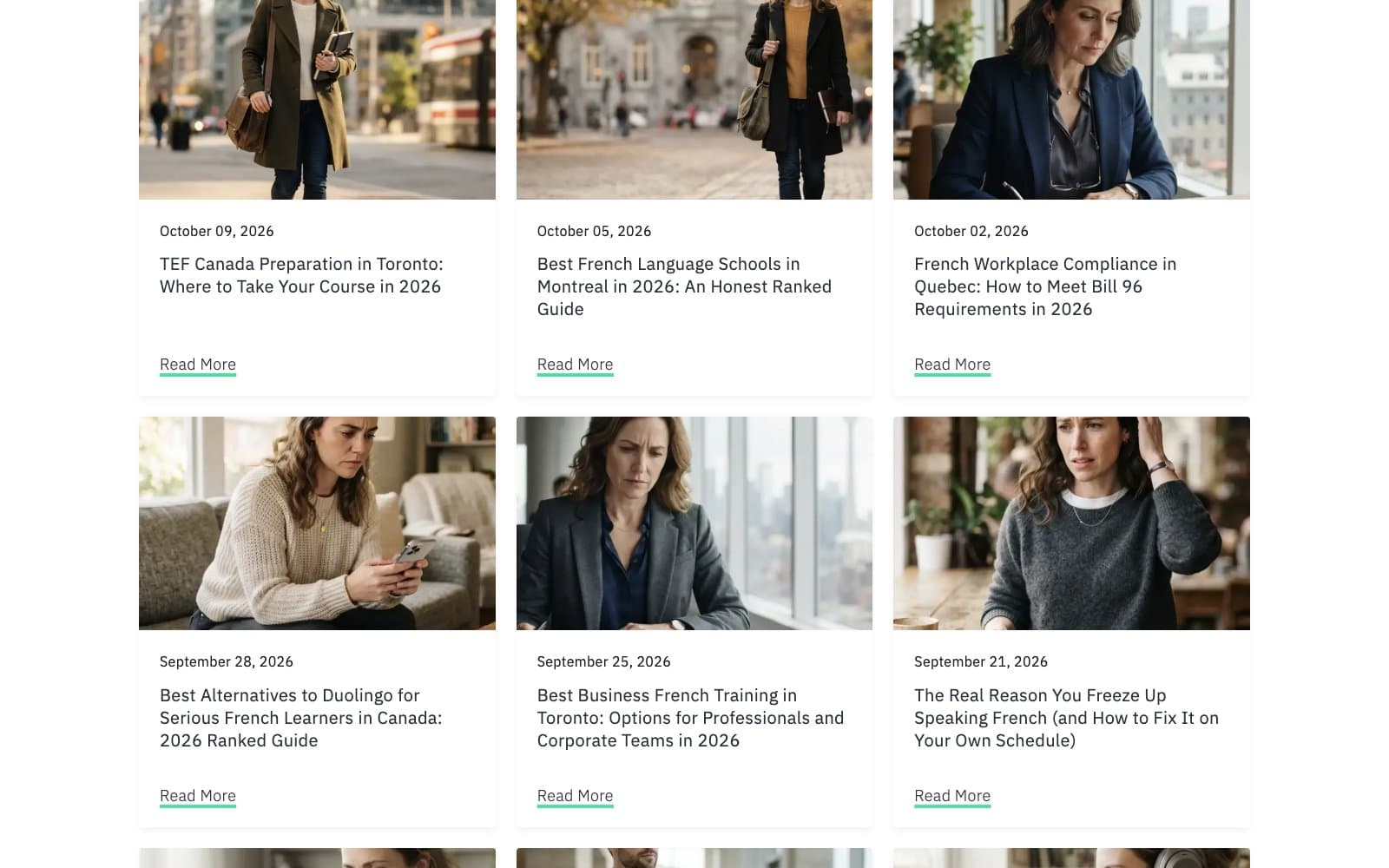The height and width of the screenshot is (868, 1389).
Task: Open the woman on cobblestone street thumbnail
Action: coord(694,100)
